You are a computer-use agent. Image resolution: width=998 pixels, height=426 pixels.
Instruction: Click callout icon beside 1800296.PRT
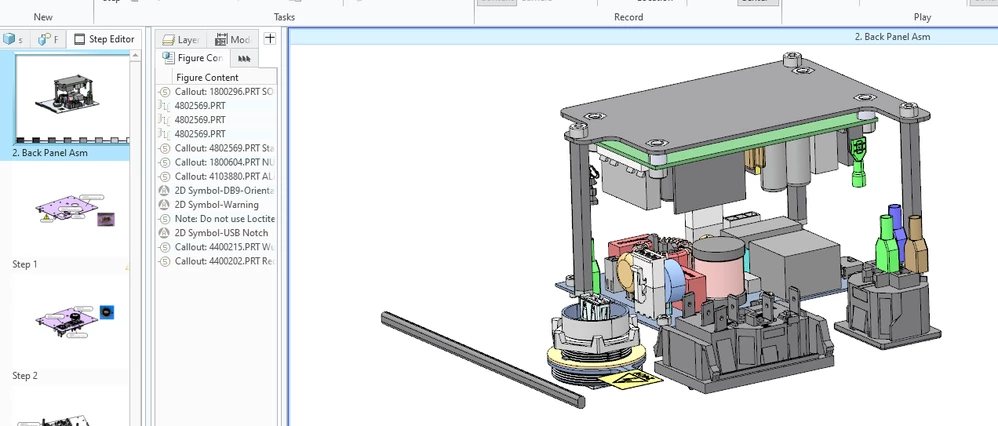point(164,92)
